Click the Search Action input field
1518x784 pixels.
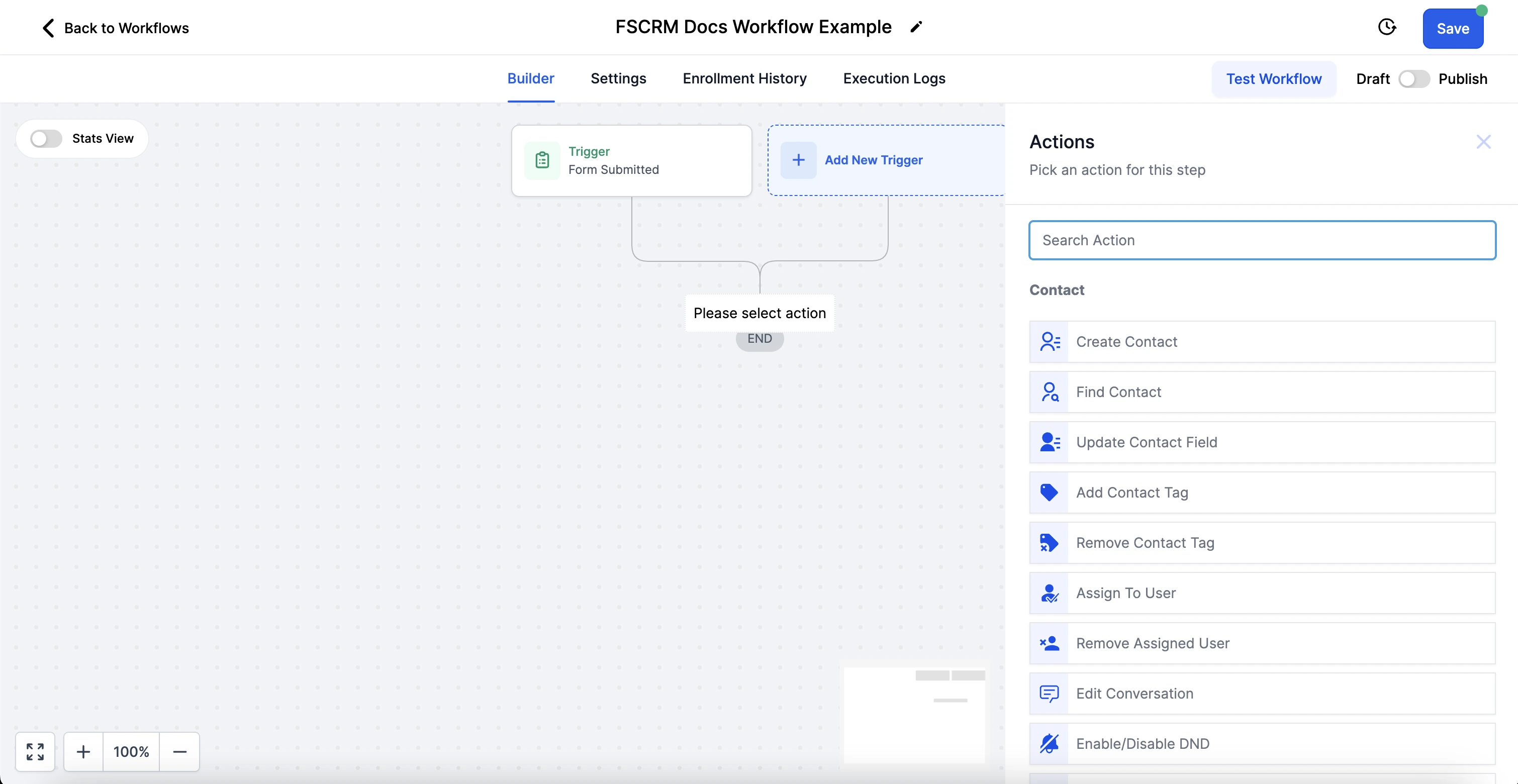[x=1263, y=239]
